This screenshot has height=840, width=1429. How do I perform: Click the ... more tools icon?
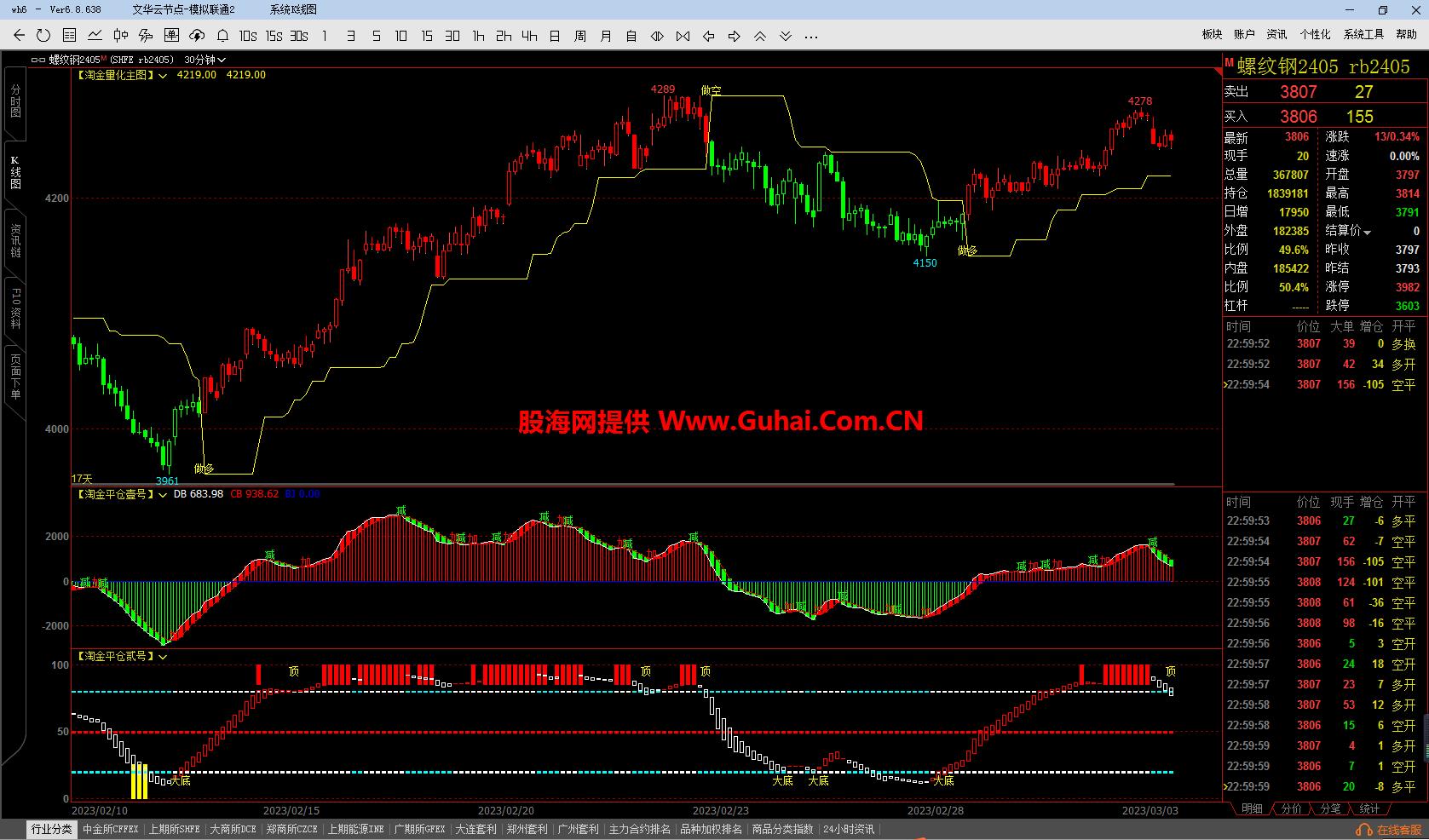coord(810,36)
